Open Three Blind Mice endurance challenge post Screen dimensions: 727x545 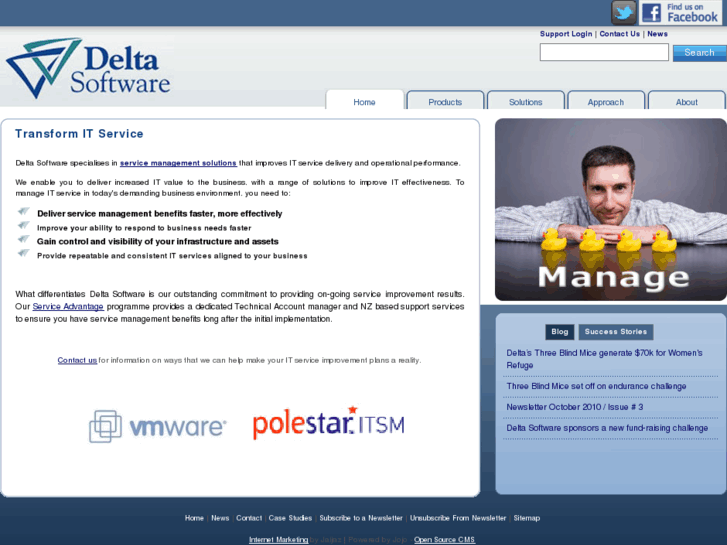[x=596, y=386]
